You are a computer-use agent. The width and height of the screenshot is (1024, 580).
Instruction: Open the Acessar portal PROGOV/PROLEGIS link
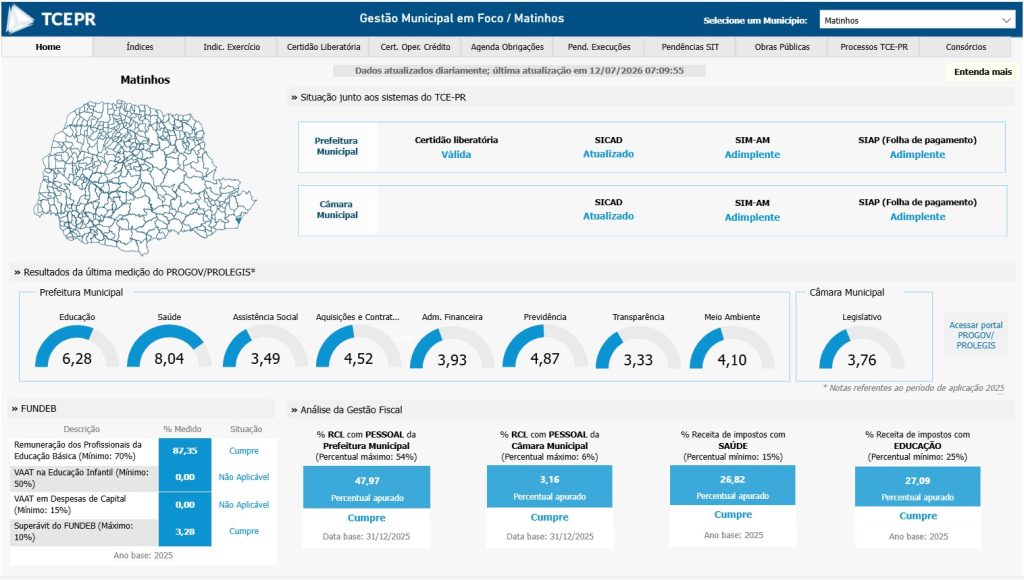976,335
